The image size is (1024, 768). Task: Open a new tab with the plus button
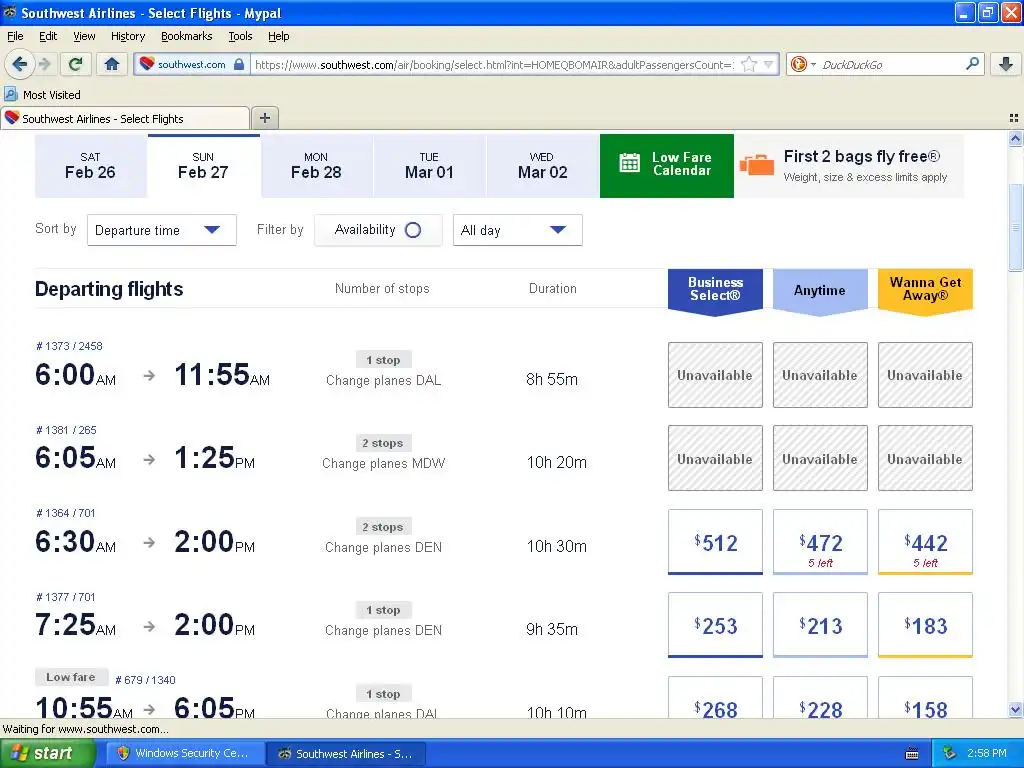[264, 118]
